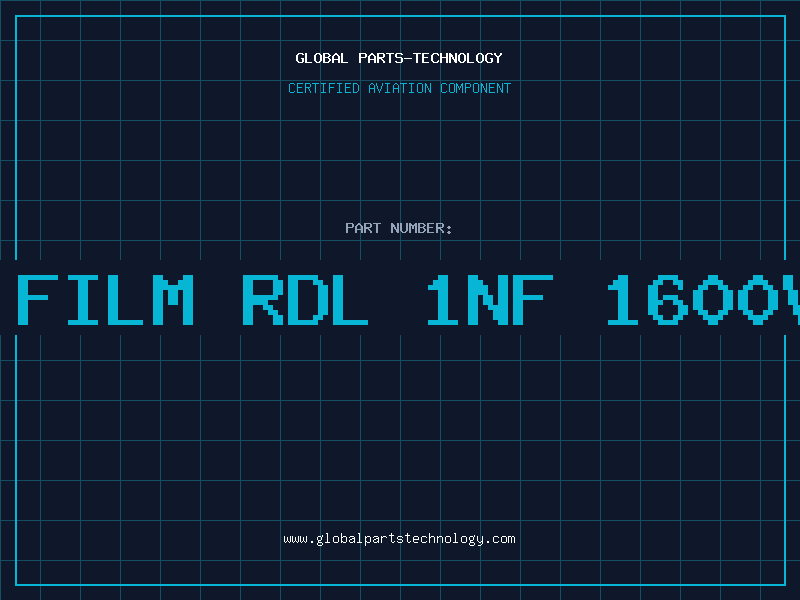Click the word AVIATION in the subtitle
This screenshot has width=800, height=600.
coord(400,88)
